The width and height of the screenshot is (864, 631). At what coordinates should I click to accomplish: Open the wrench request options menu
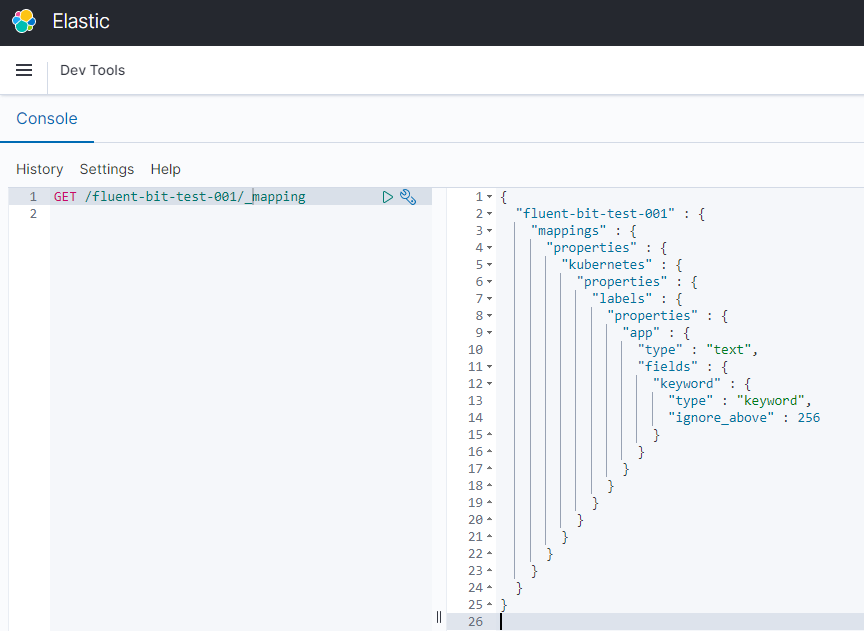pyautogui.click(x=408, y=197)
